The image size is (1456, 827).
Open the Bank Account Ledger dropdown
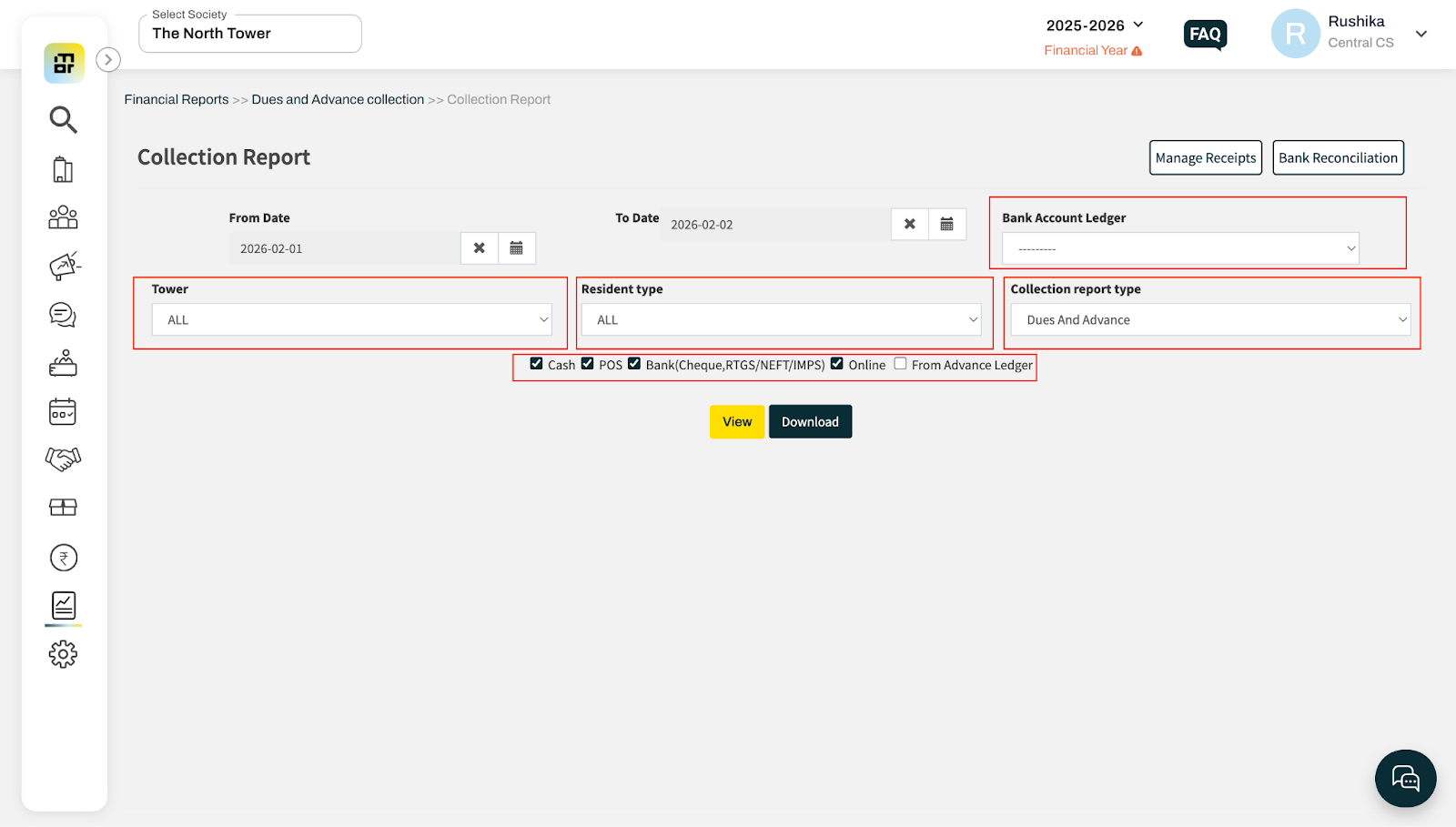[x=1180, y=248]
